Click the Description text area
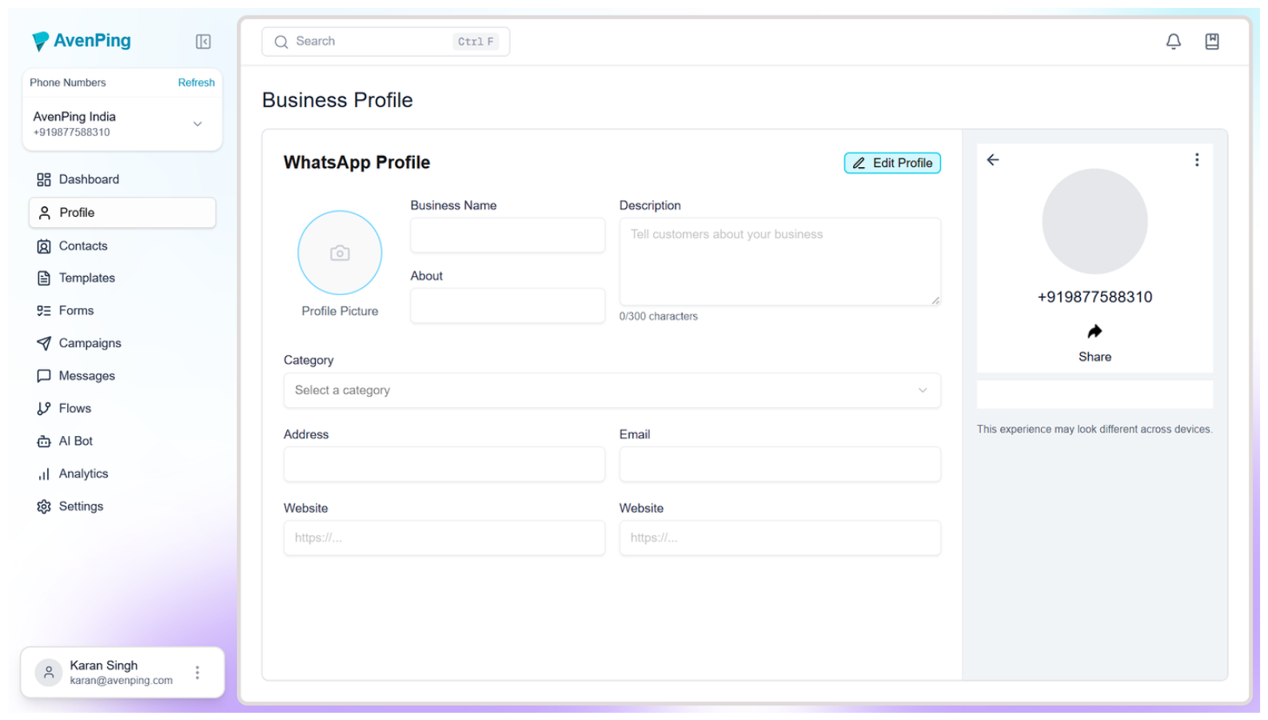Image resolution: width=1268 pixels, height=720 pixels. 779,262
